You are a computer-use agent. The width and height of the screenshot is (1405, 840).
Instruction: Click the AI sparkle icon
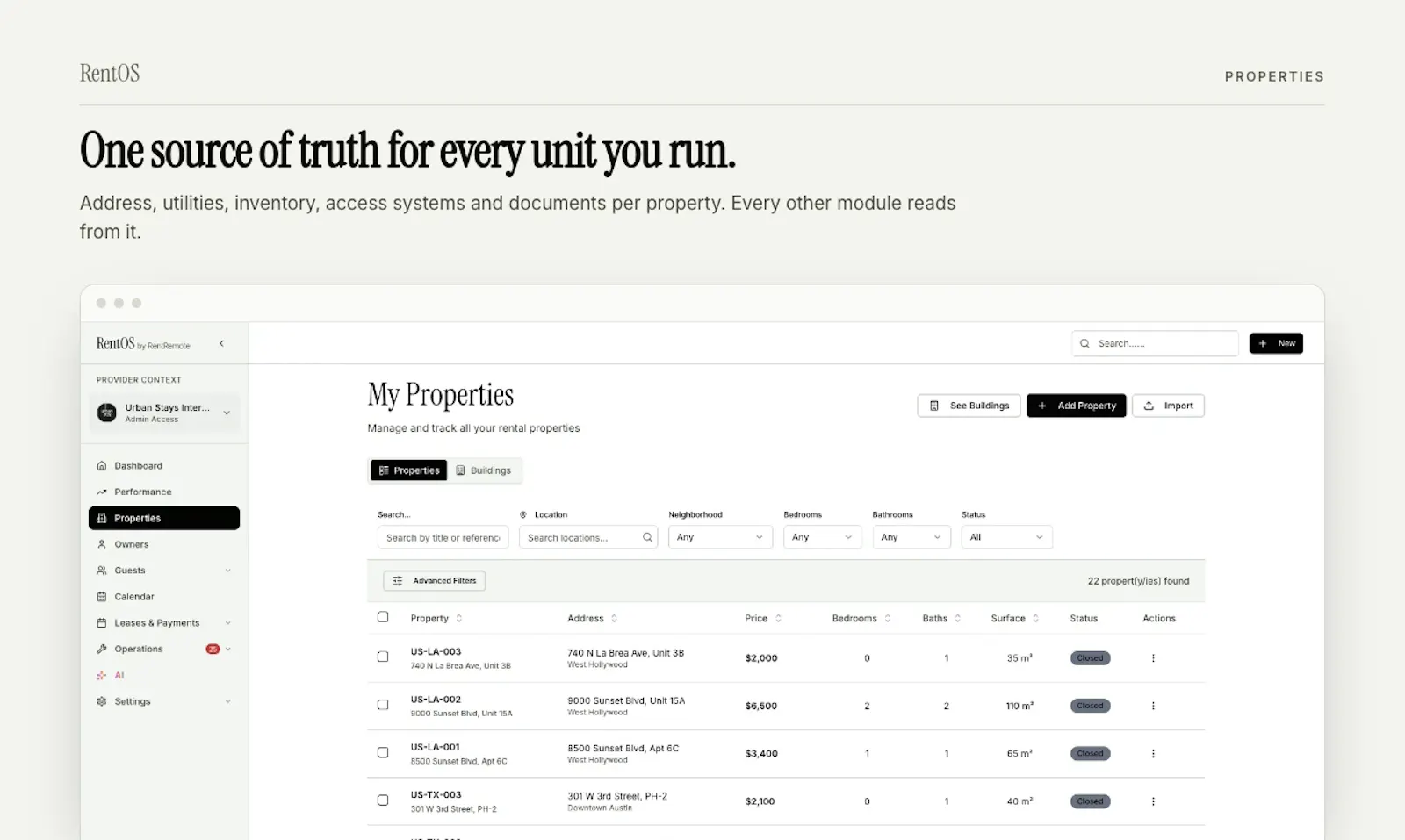coord(102,676)
